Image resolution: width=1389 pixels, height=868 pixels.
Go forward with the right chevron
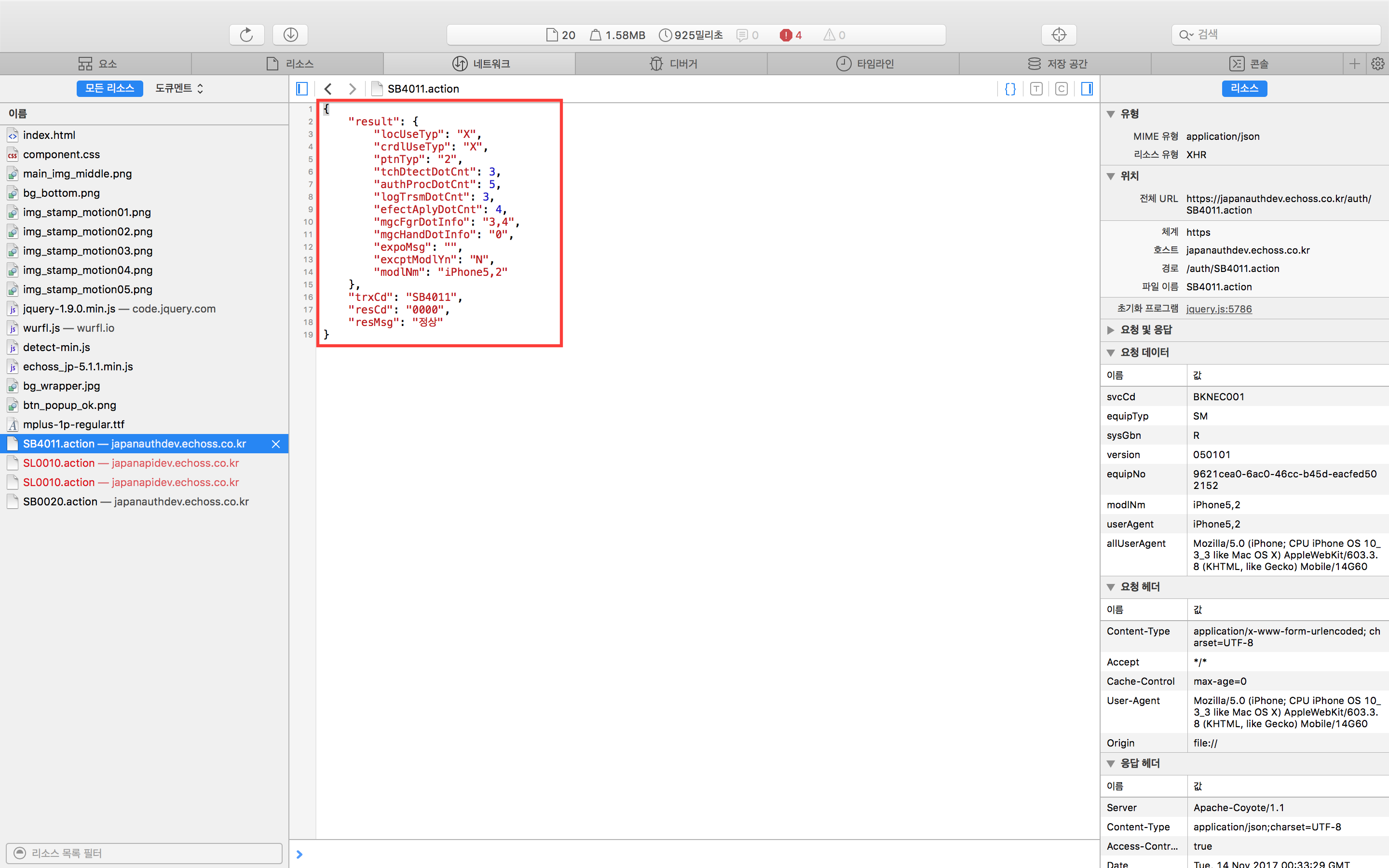click(353, 88)
